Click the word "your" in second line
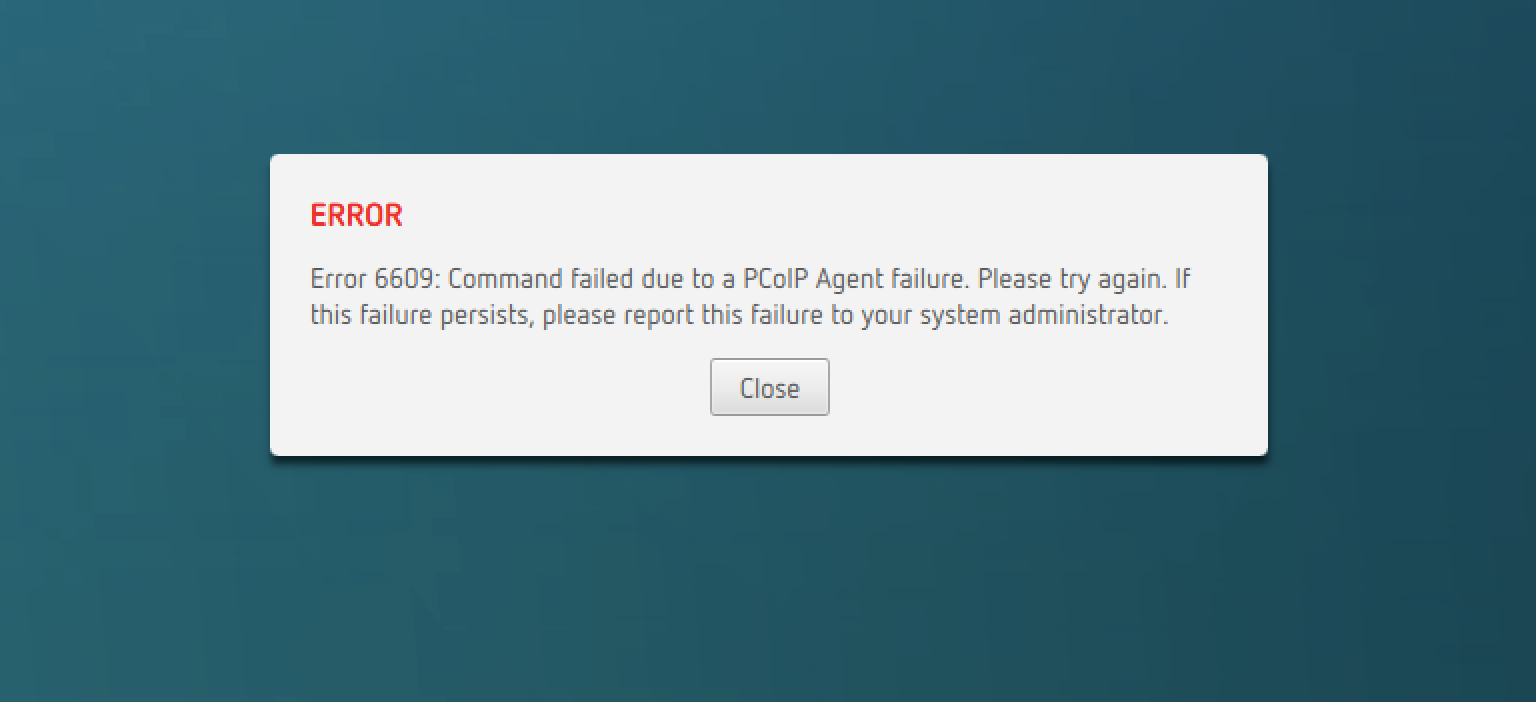The height and width of the screenshot is (702, 1536). coord(888,315)
